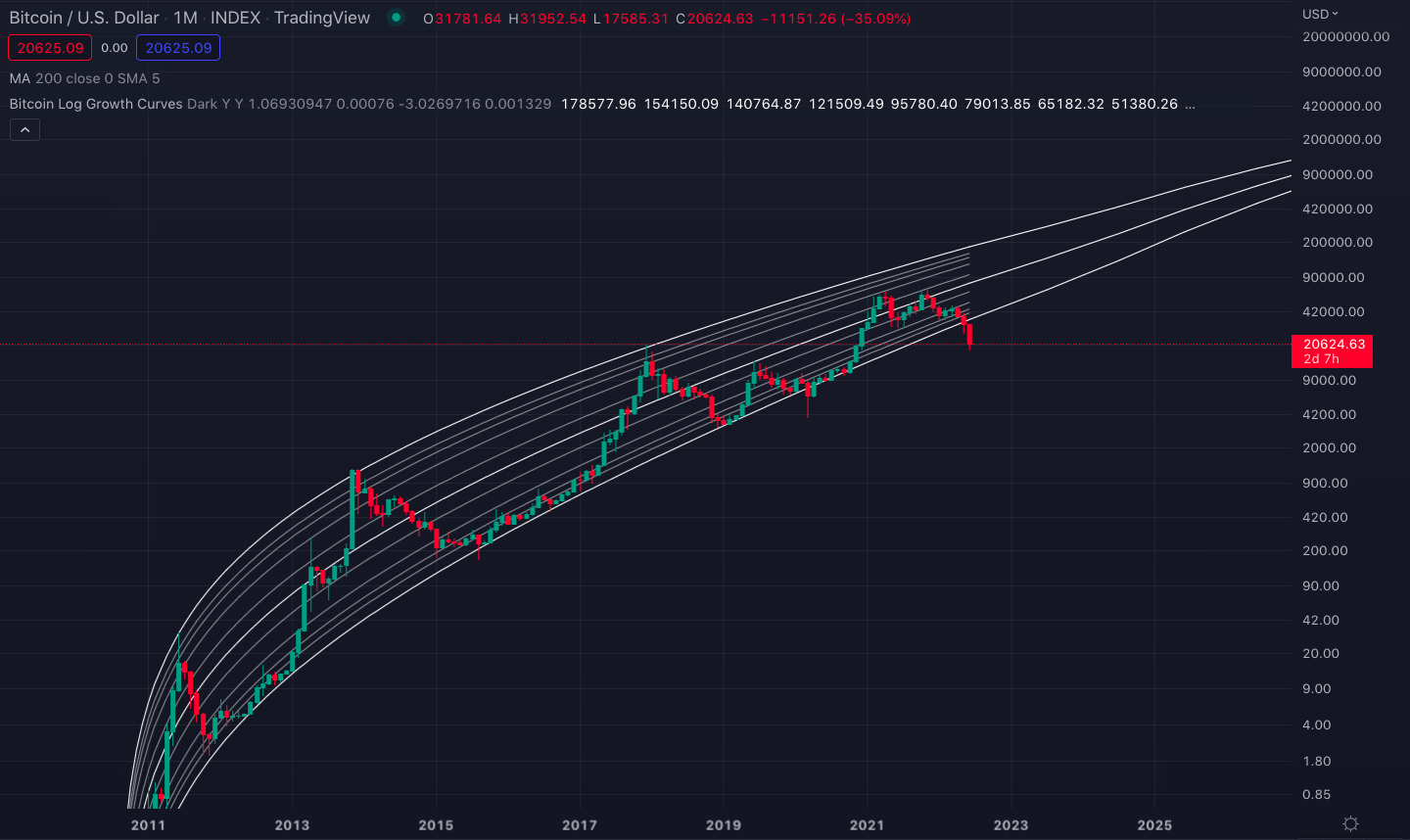Click the 178577.96 indicator value
Screen dimensions: 1410x840
click(598, 104)
